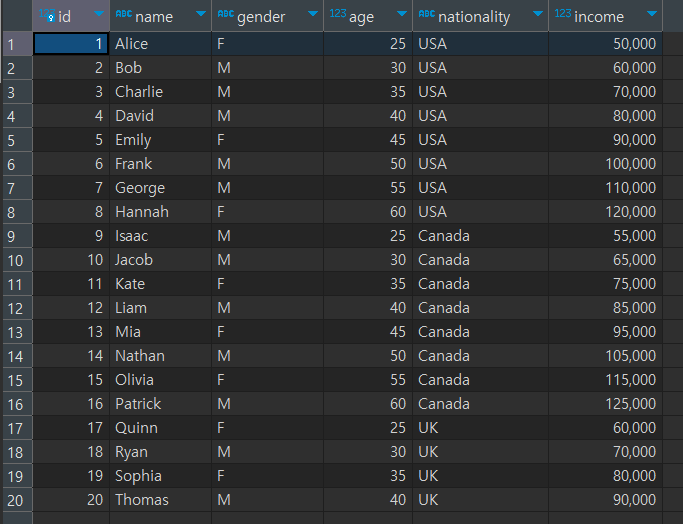Select row number 1 header

17,44
